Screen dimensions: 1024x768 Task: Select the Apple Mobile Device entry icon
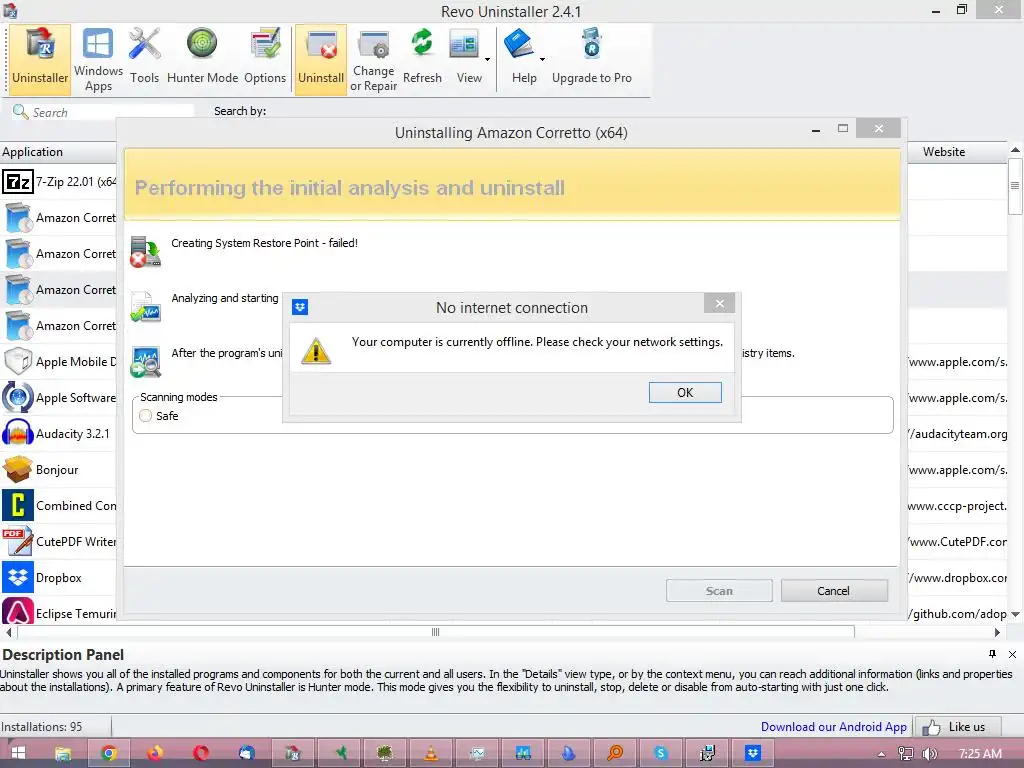click(18, 361)
